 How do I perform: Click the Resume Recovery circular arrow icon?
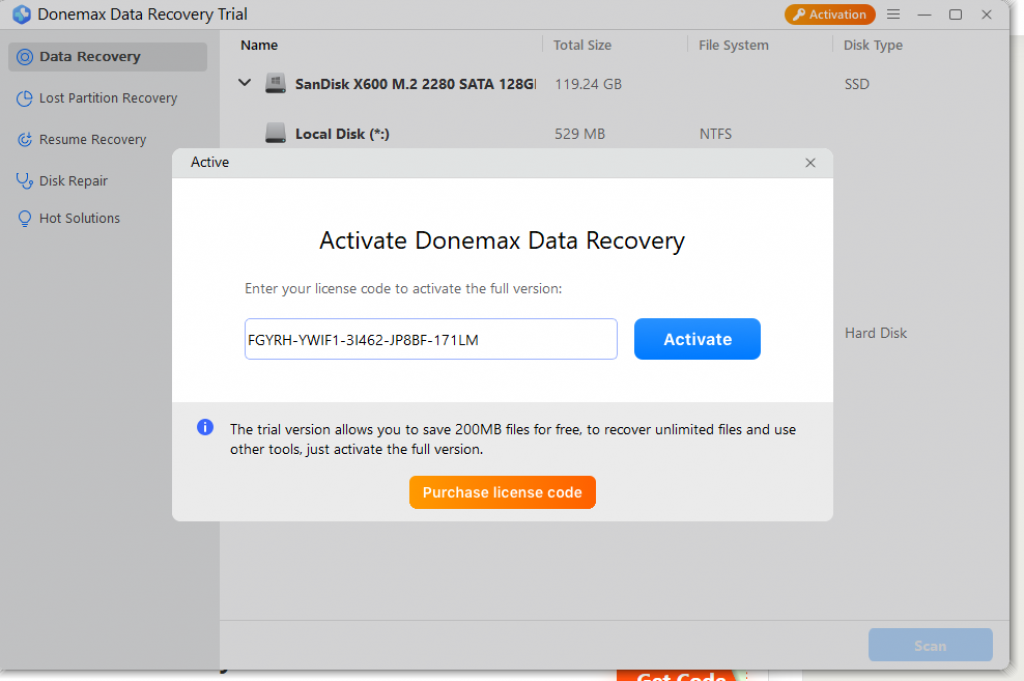(x=25, y=140)
